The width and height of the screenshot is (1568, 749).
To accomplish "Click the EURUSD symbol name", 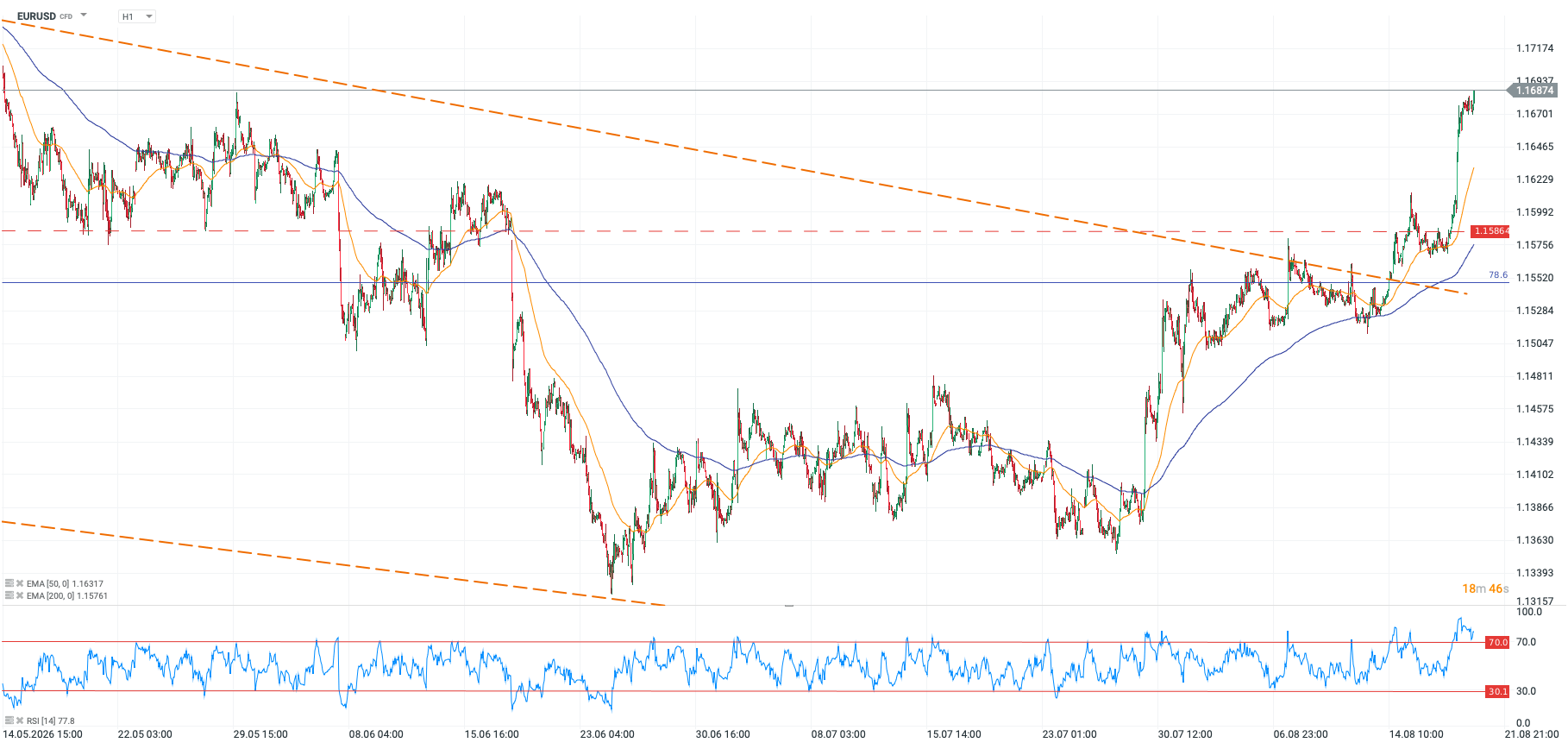I will tap(36, 16).
